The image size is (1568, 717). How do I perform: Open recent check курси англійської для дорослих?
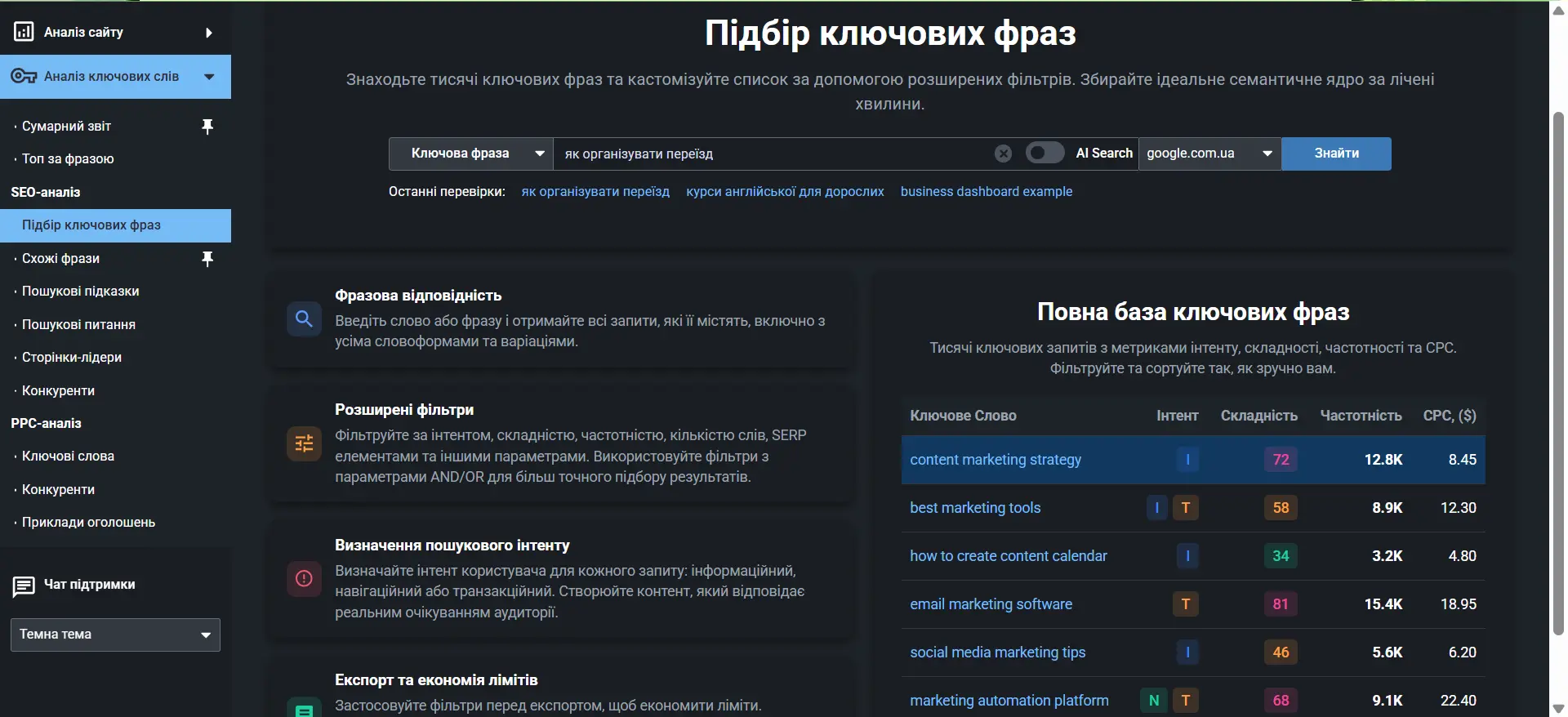785,192
